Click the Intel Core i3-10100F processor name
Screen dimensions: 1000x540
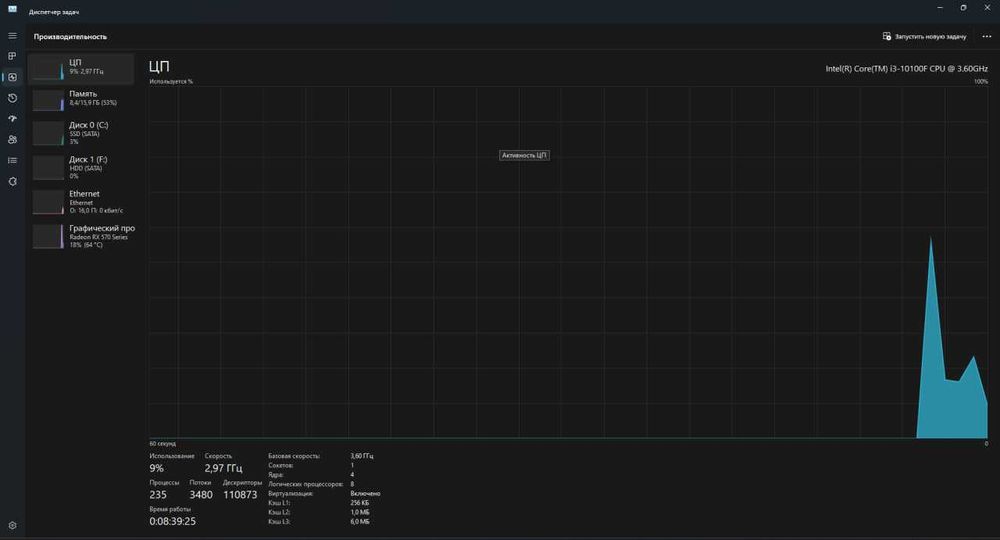(906, 69)
